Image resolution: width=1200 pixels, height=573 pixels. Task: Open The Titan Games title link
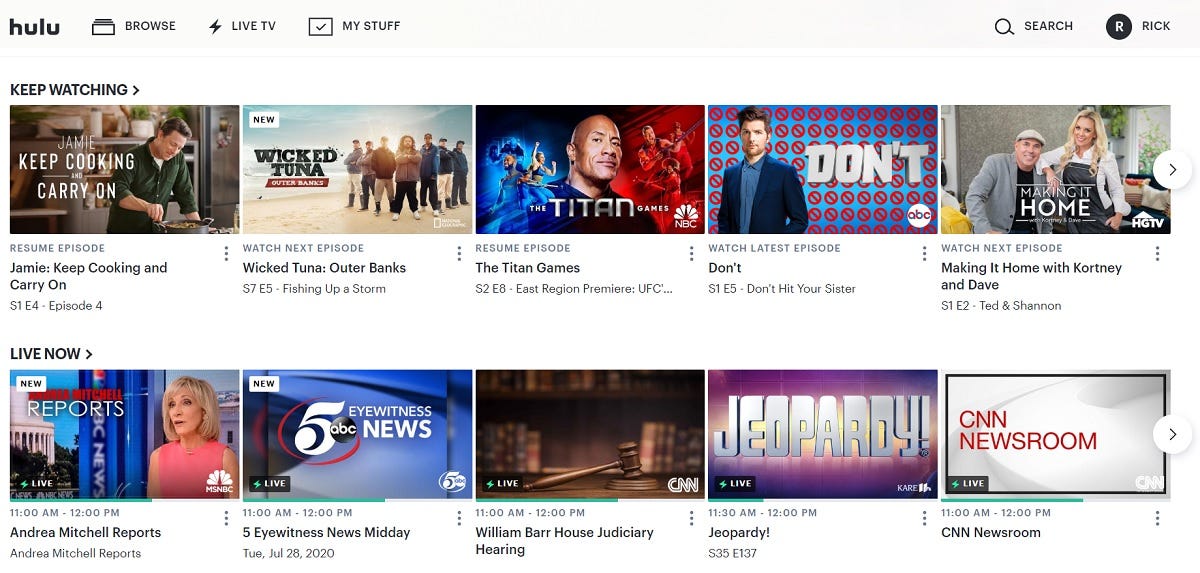click(x=528, y=268)
